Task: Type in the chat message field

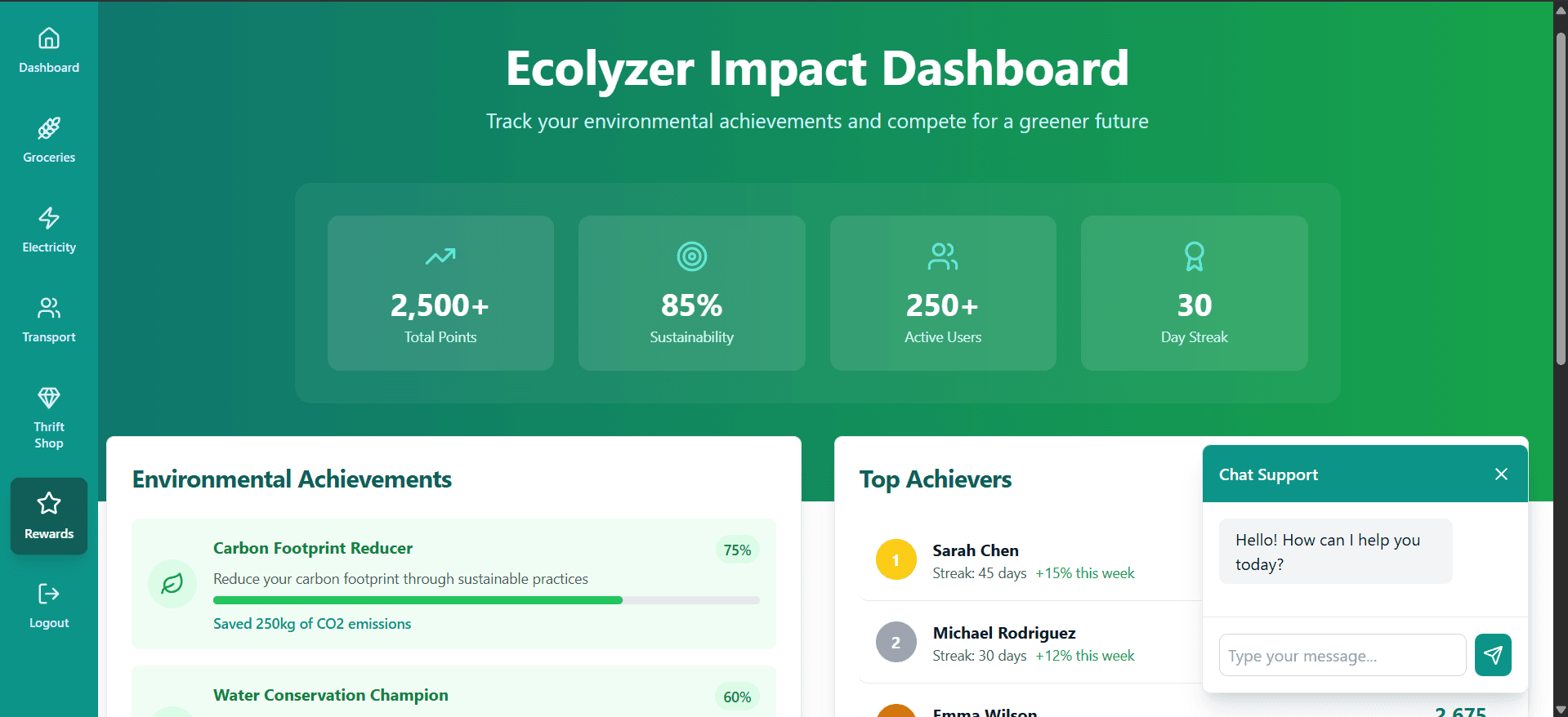Action: tap(1342, 655)
